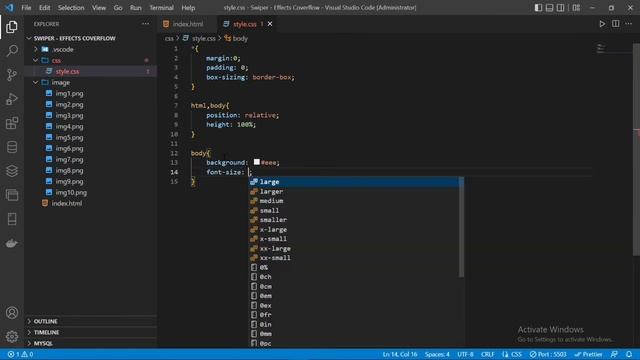Open the Manage gear icon
The image size is (640, 360).
[12, 336]
